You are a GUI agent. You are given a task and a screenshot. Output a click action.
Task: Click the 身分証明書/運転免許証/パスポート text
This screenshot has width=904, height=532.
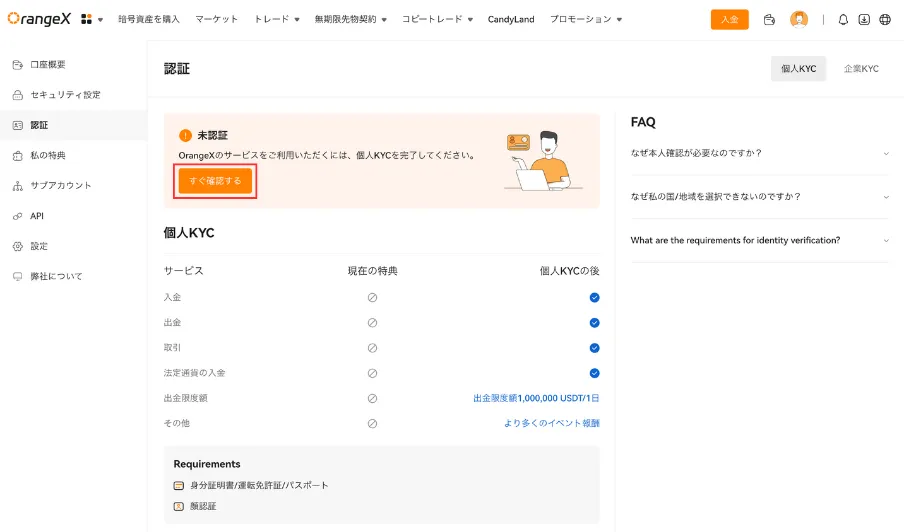pyautogui.click(x=259, y=486)
